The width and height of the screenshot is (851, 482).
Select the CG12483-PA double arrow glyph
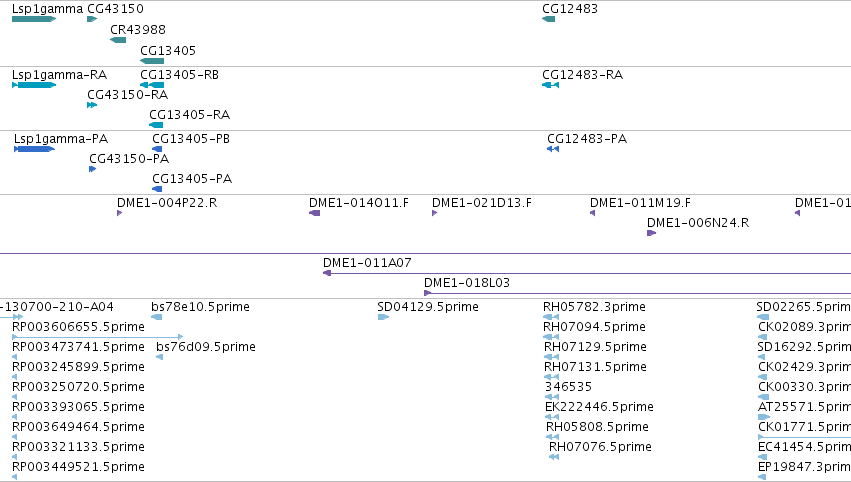(x=553, y=149)
